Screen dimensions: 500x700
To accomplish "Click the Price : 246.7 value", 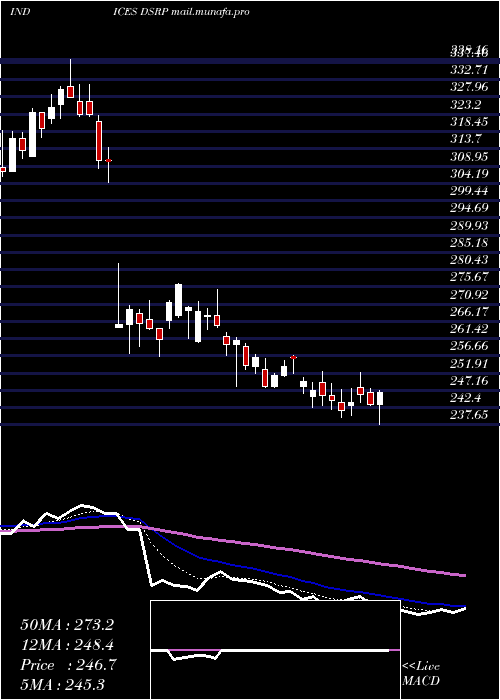I will (68, 665).
